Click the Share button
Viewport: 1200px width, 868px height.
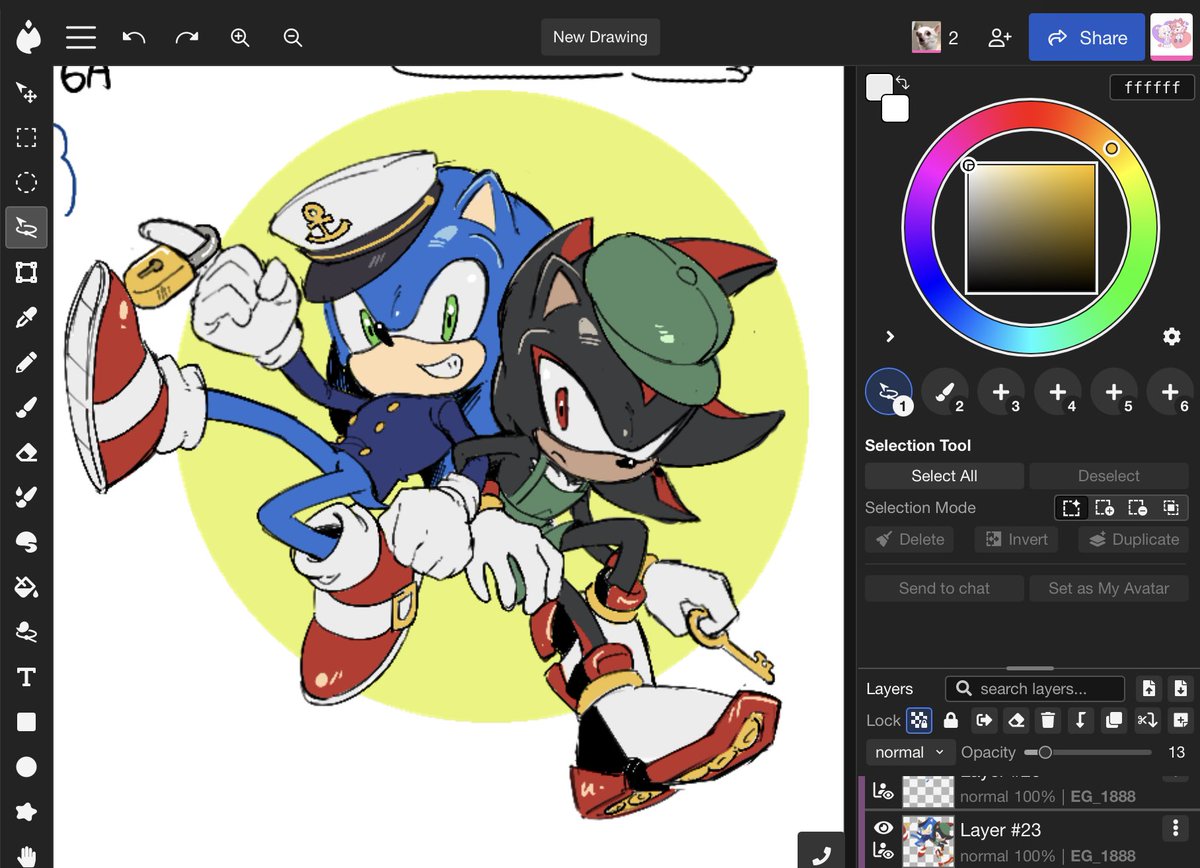(1087, 37)
